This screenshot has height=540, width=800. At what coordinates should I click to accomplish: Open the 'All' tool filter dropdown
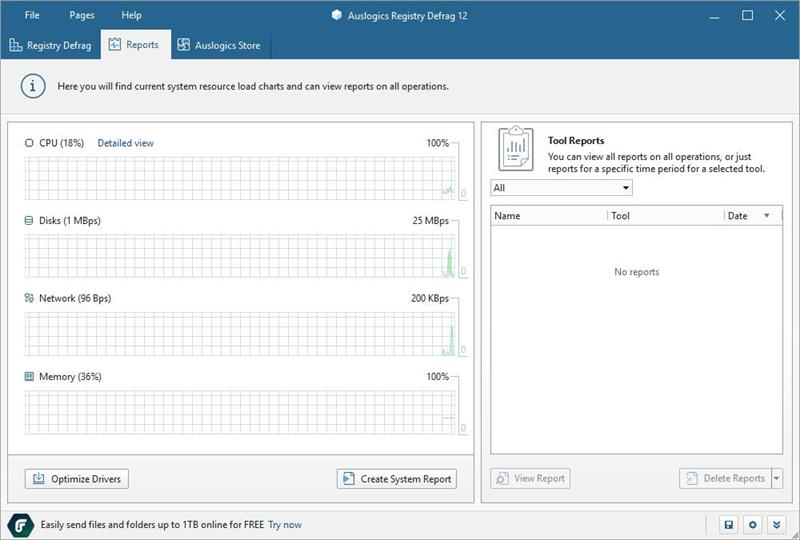pos(561,187)
